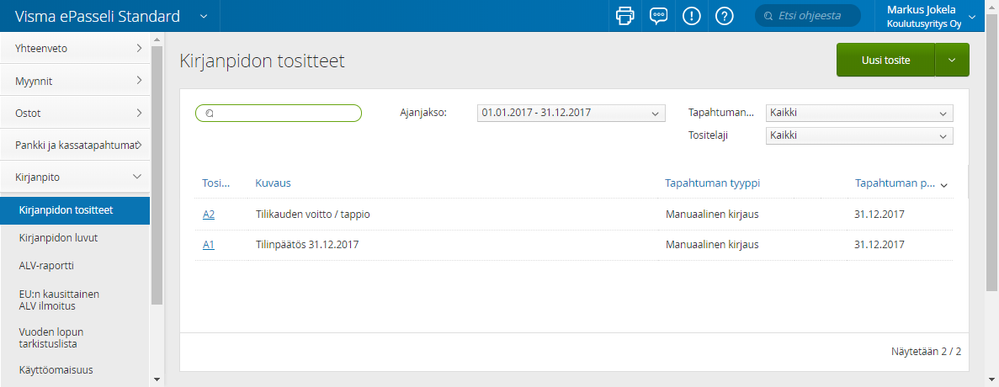
Task: Click the exclamation notifications icon
Action: (691, 16)
